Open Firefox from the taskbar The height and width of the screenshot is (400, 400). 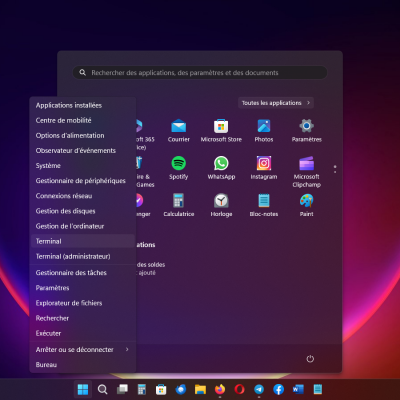tap(220, 389)
